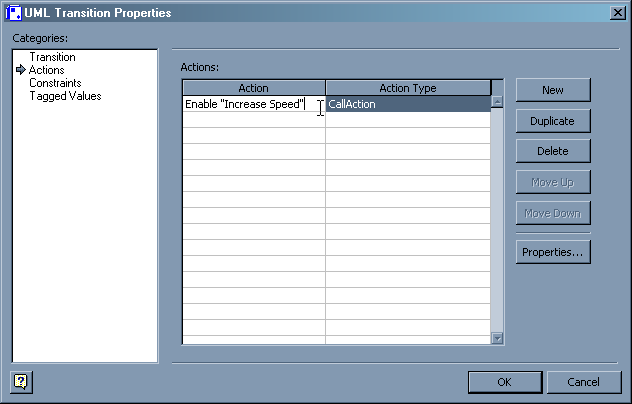Open the Constraints category
Viewport: 632px width, 404px height.
tap(56, 84)
